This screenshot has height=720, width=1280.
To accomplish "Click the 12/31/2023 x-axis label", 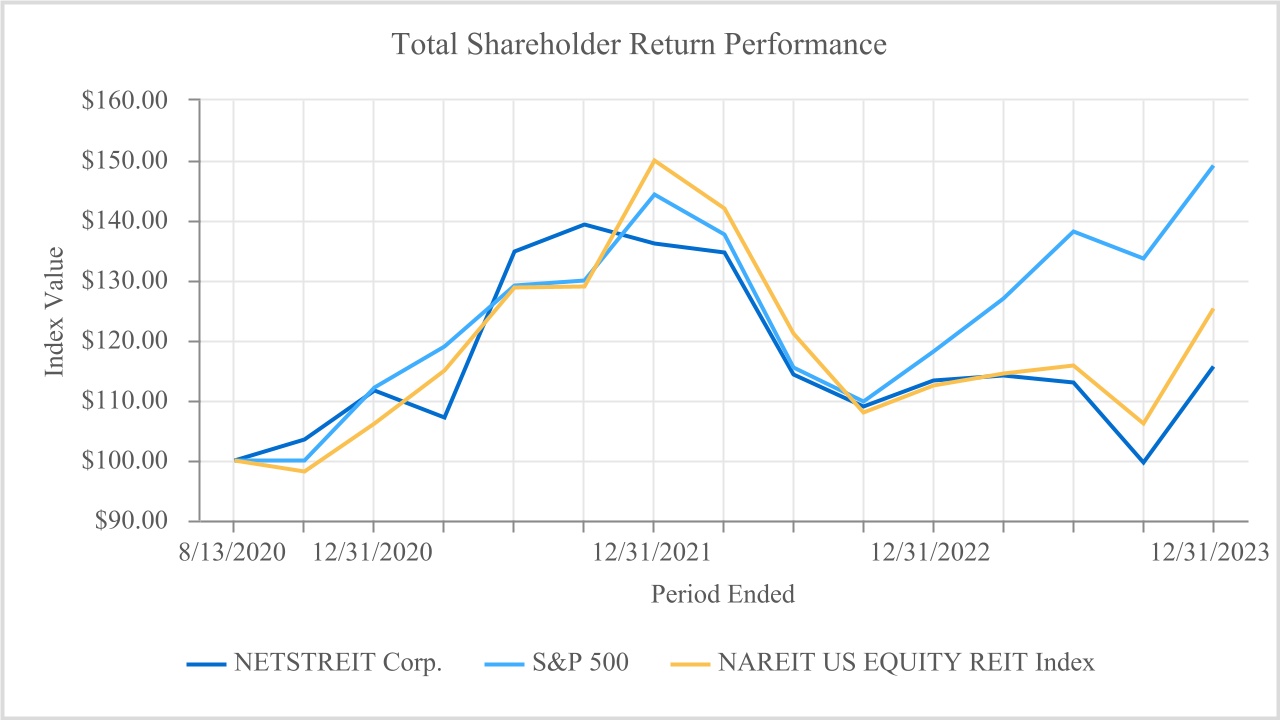I will pos(1211,552).
